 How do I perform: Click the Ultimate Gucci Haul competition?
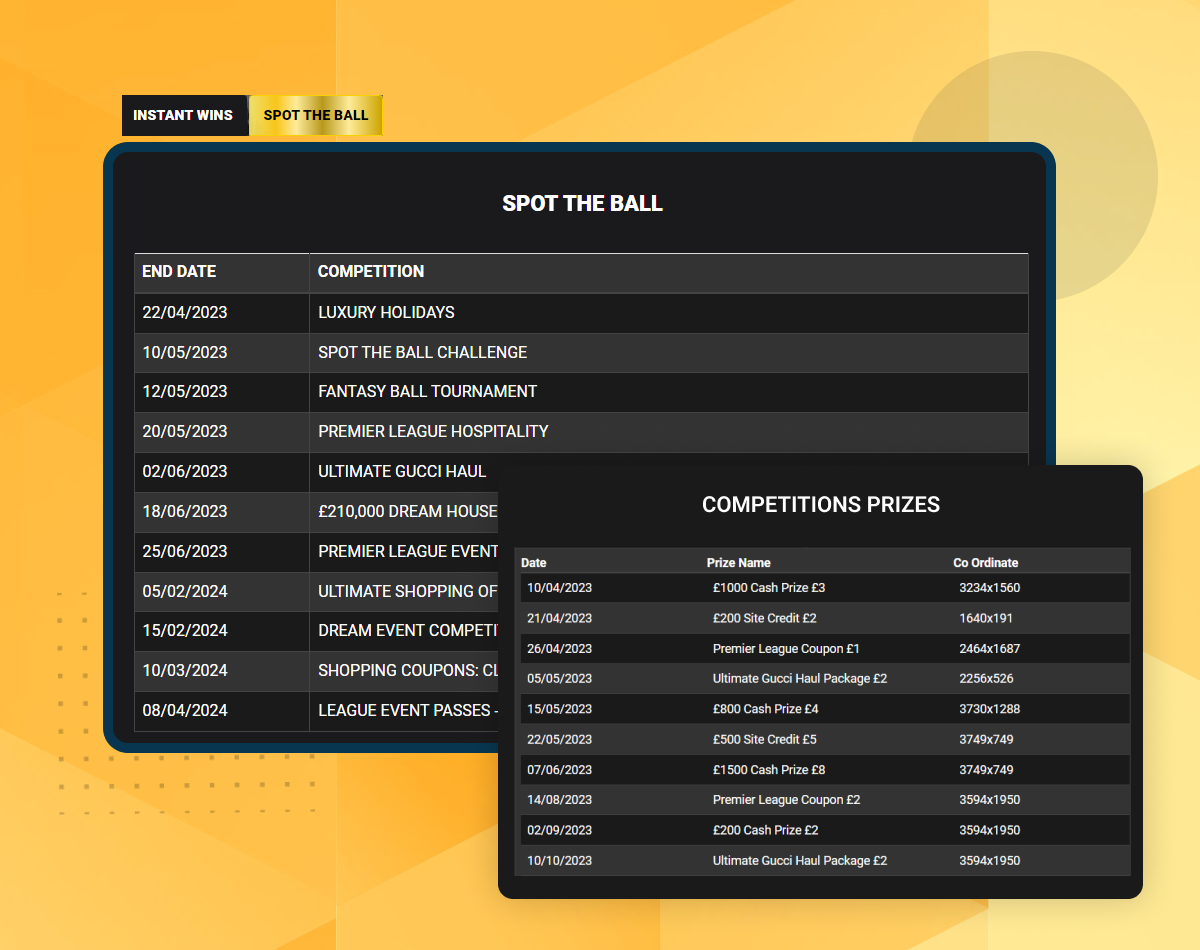click(402, 472)
